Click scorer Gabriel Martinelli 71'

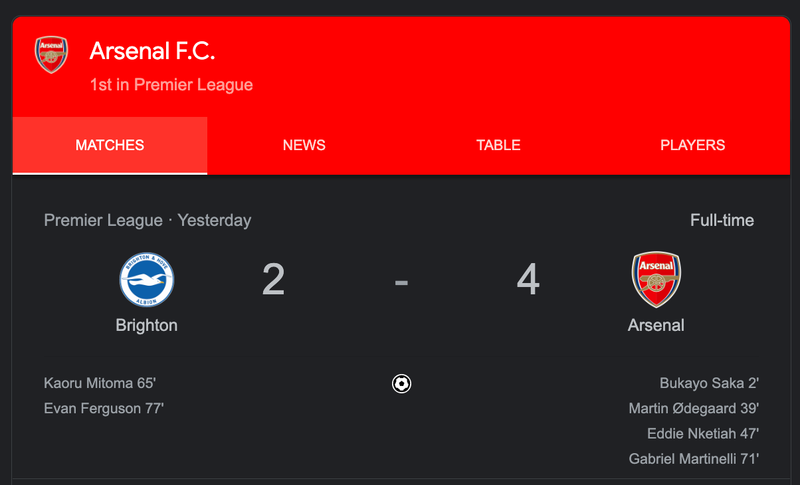694,459
